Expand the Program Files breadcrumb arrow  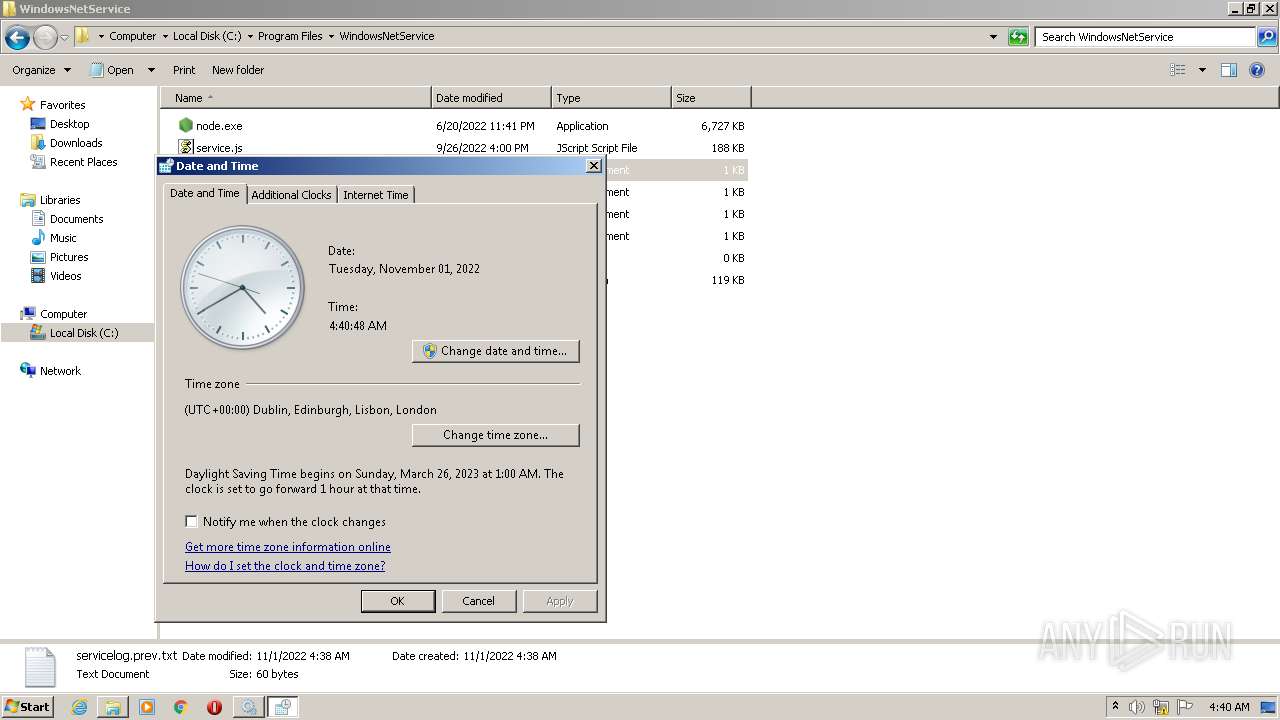331,36
